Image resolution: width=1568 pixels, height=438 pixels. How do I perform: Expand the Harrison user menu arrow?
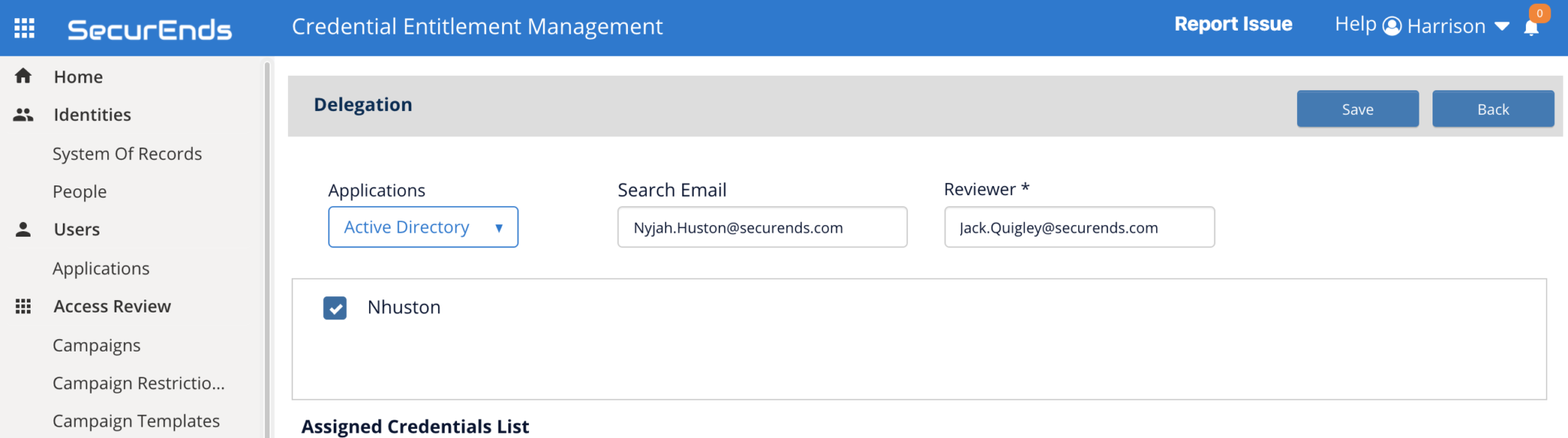(1502, 27)
